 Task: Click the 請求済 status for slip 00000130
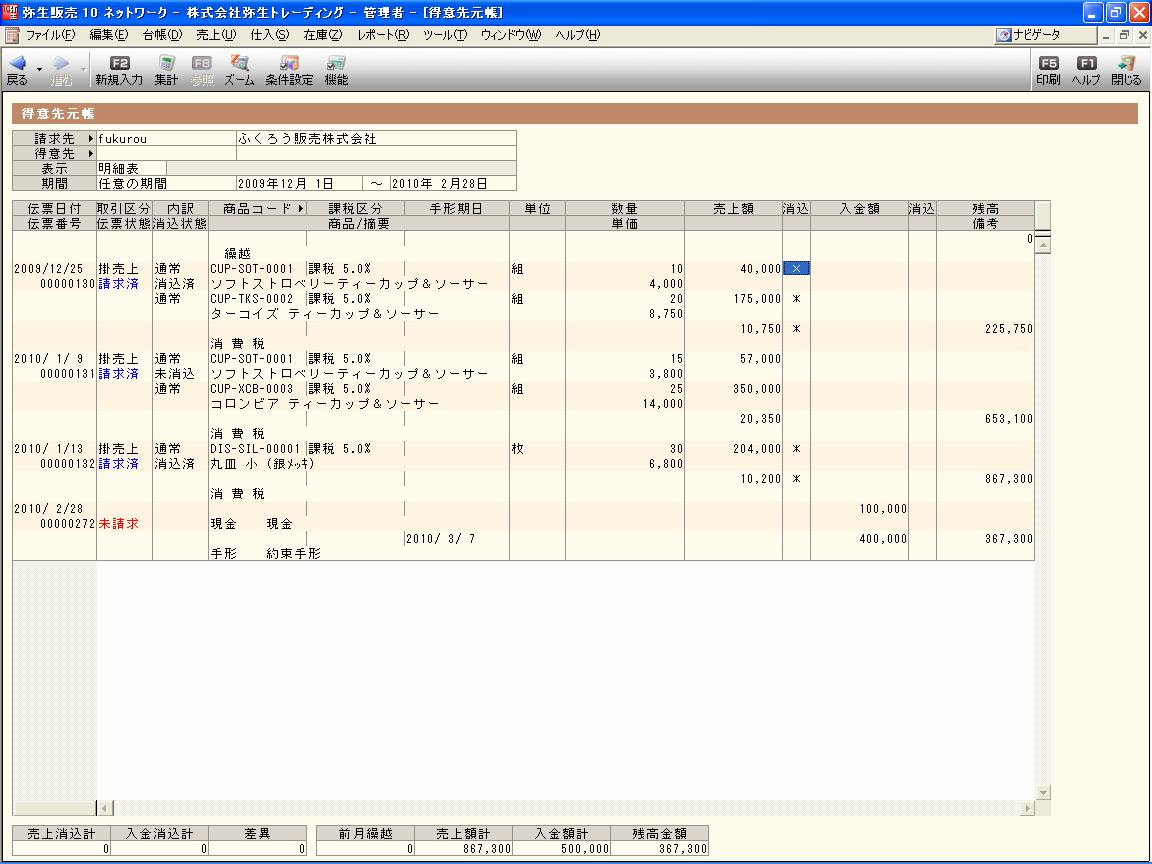[x=118, y=284]
